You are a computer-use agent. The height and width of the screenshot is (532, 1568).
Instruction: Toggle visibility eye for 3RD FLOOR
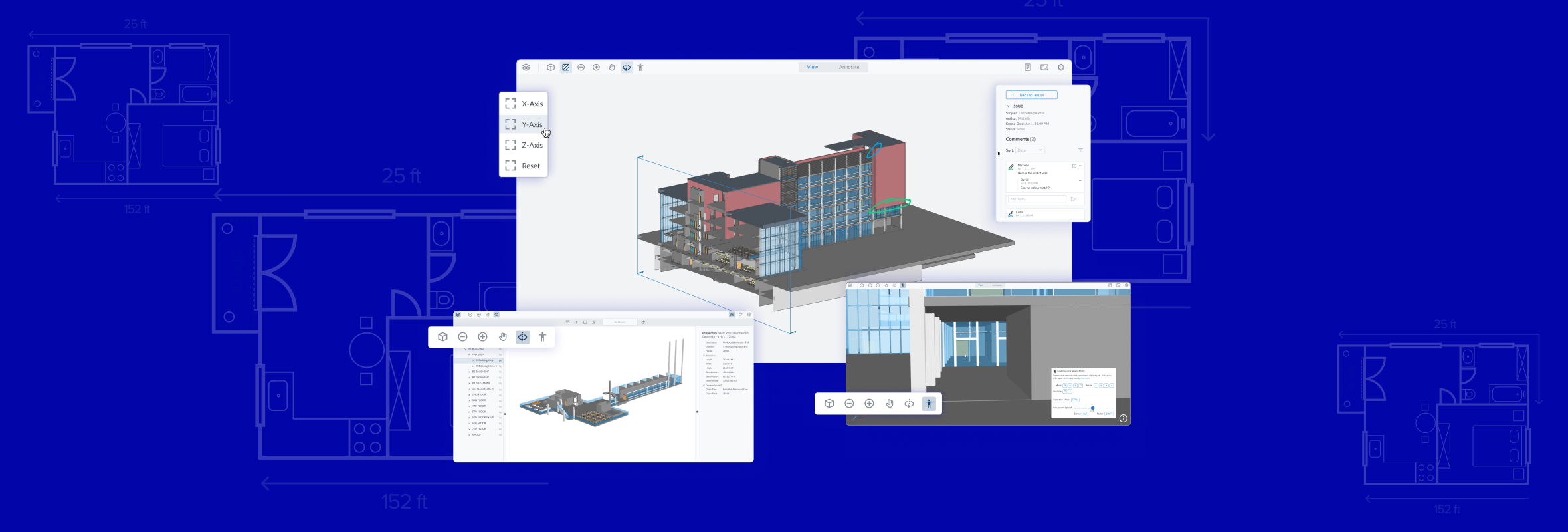(500, 400)
